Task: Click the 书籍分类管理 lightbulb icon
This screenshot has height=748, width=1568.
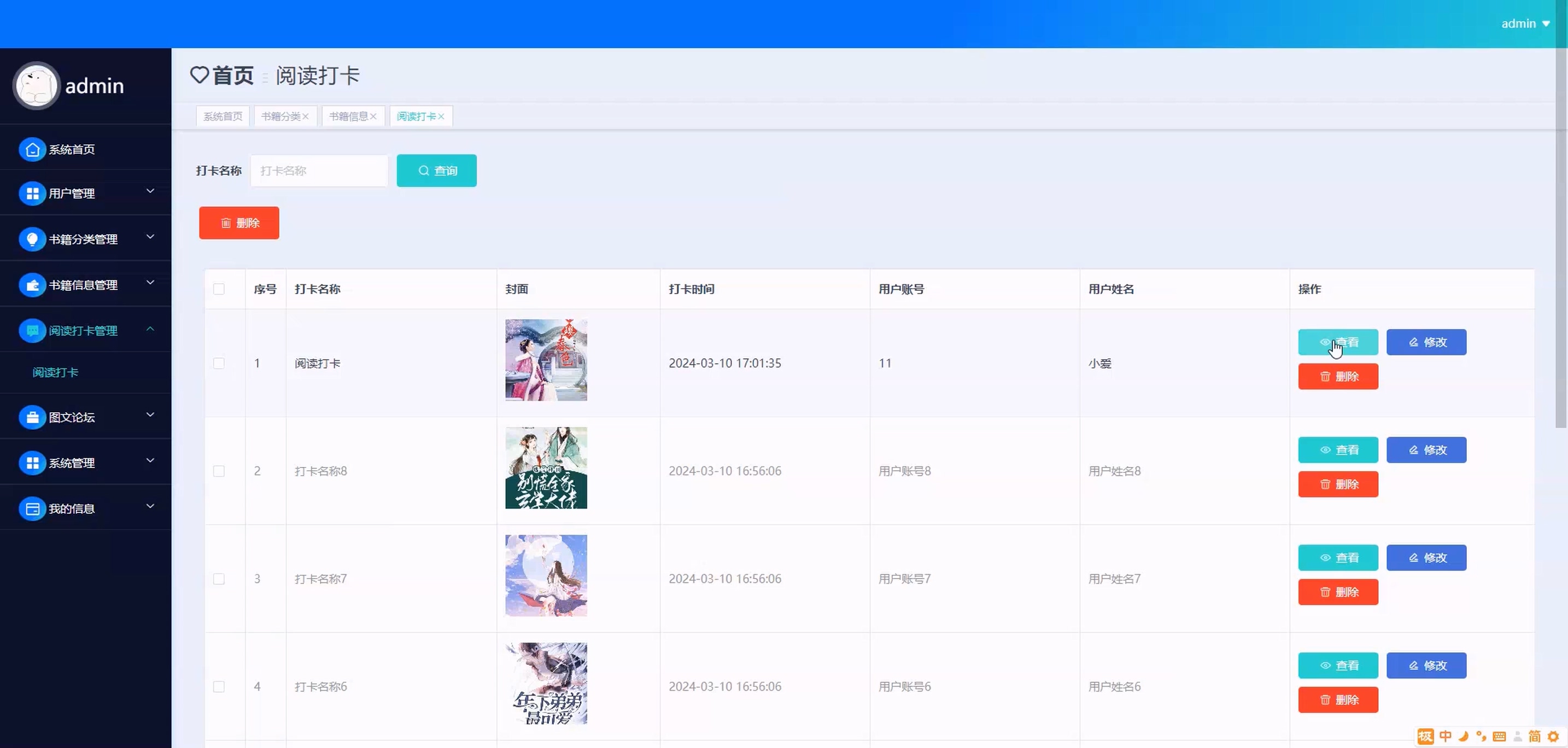Action: 32,239
